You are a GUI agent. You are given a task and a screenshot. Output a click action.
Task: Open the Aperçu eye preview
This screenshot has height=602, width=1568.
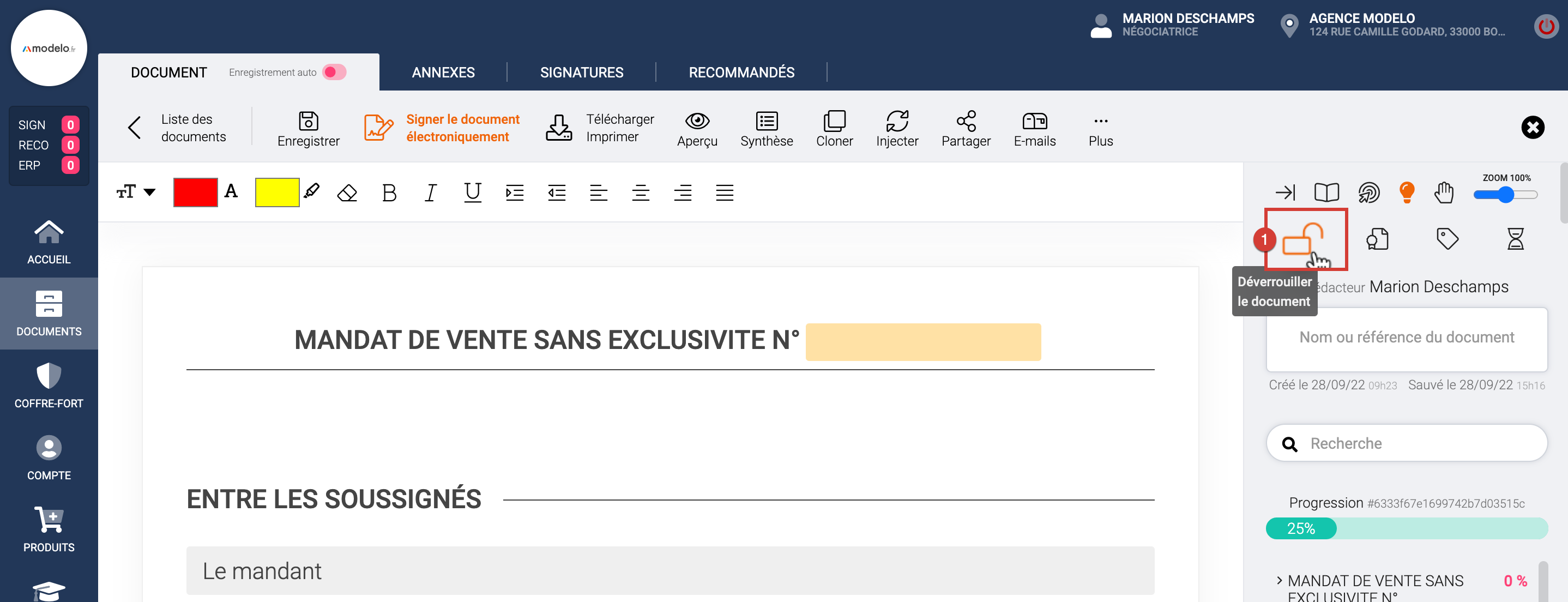click(x=697, y=121)
